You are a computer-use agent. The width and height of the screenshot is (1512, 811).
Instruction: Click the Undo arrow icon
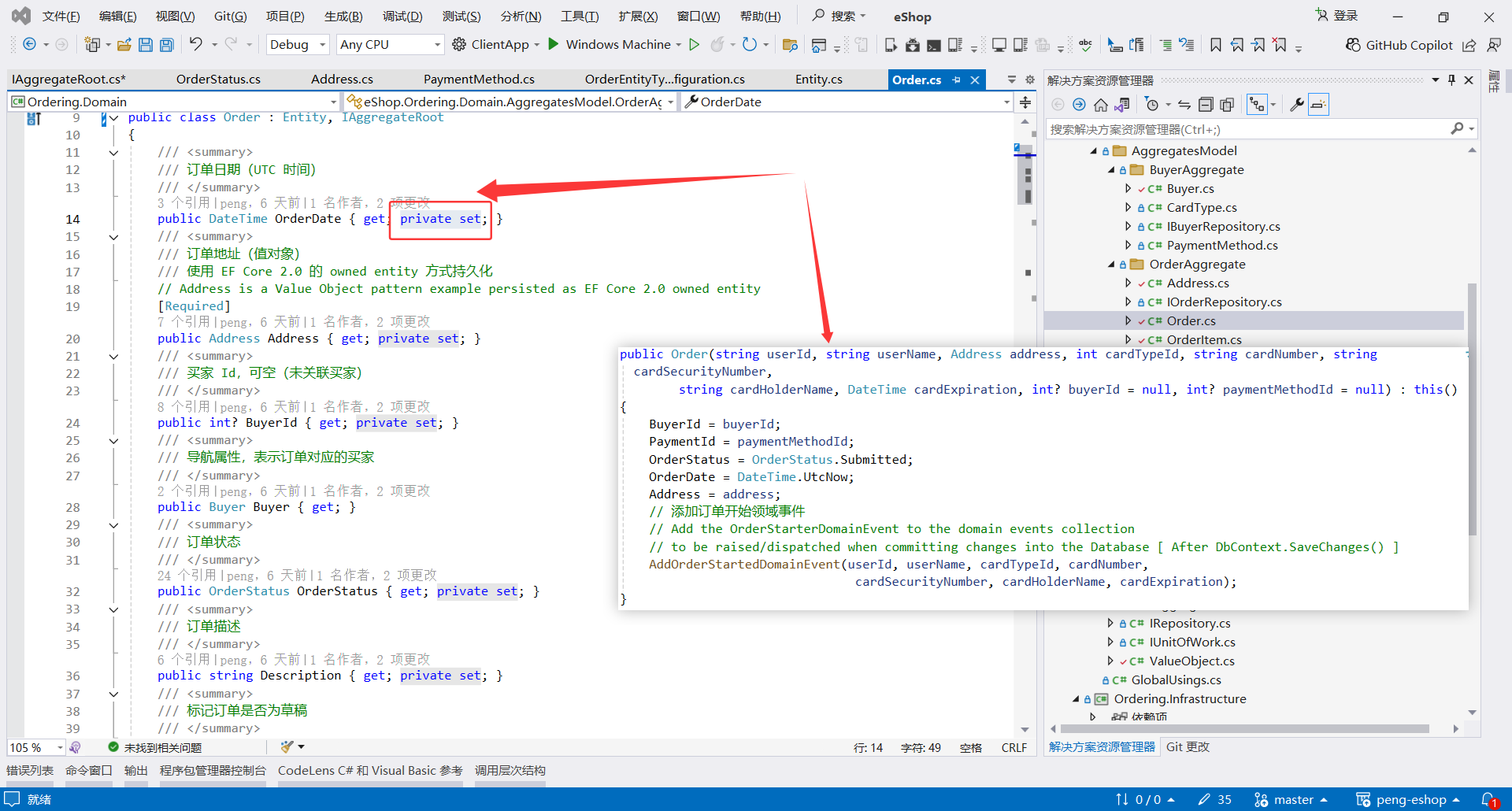click(196, 45)
